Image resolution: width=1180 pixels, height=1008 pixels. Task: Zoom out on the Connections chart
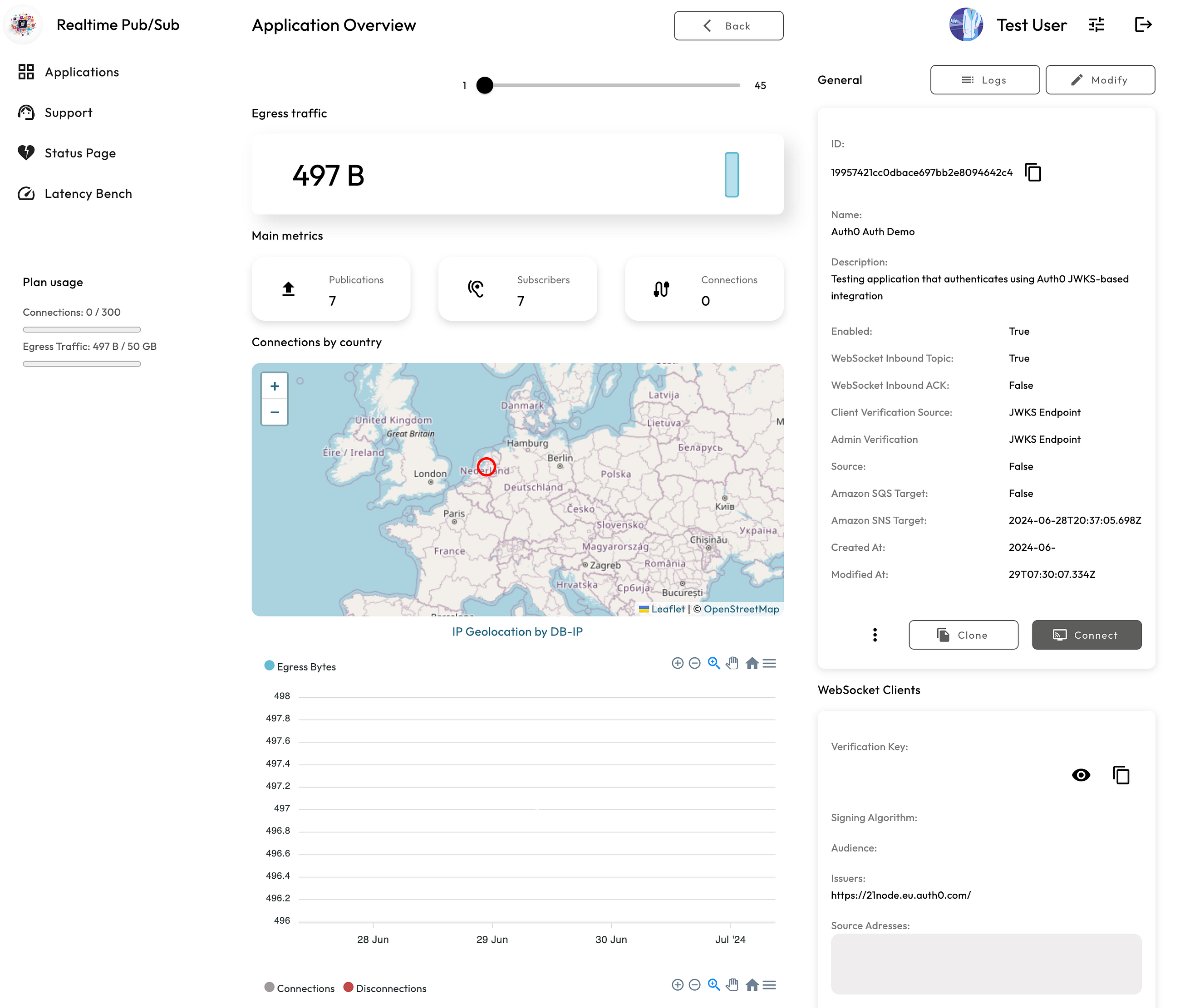[x=694, y=985]
